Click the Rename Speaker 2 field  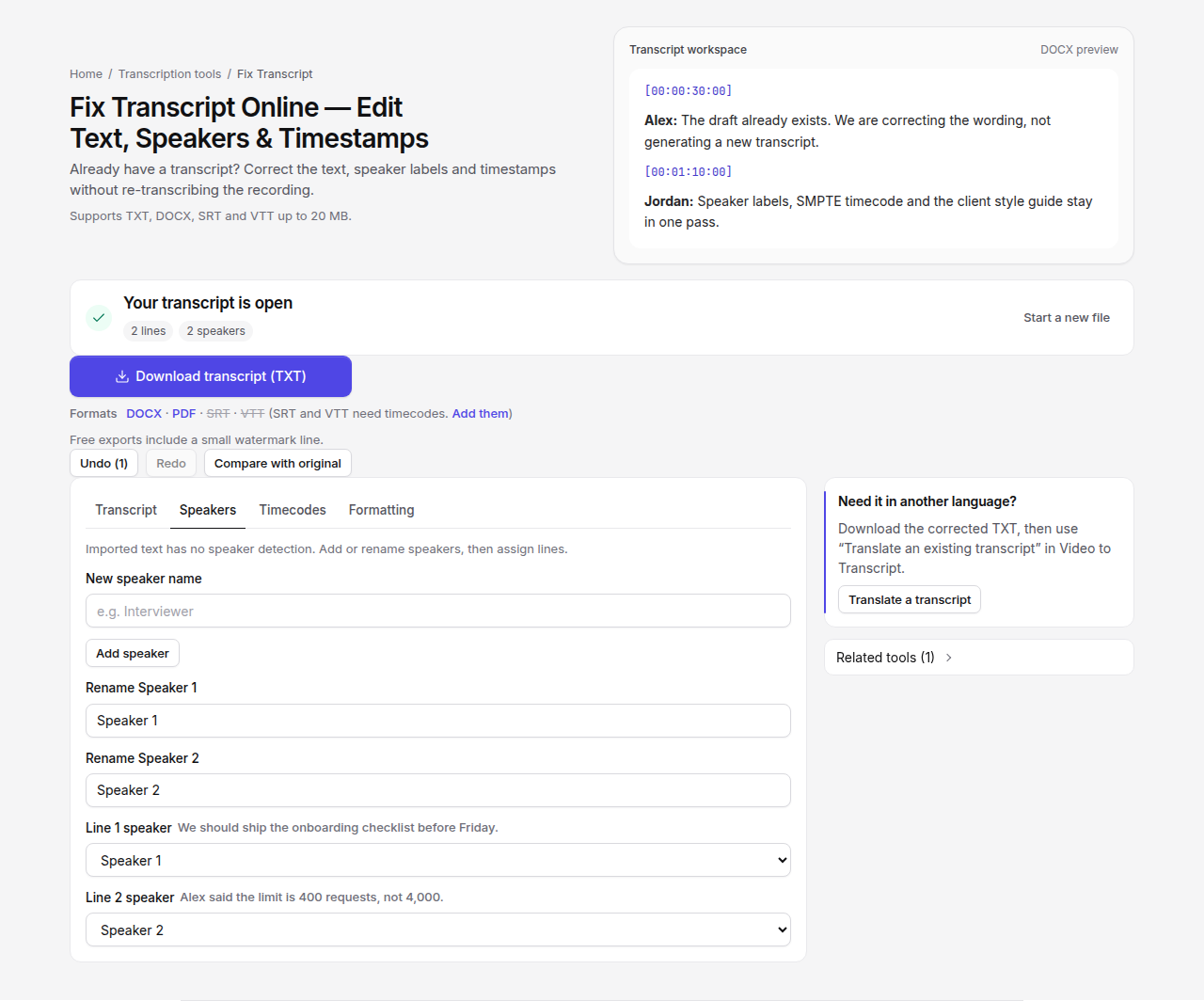[x=438, y=790]
